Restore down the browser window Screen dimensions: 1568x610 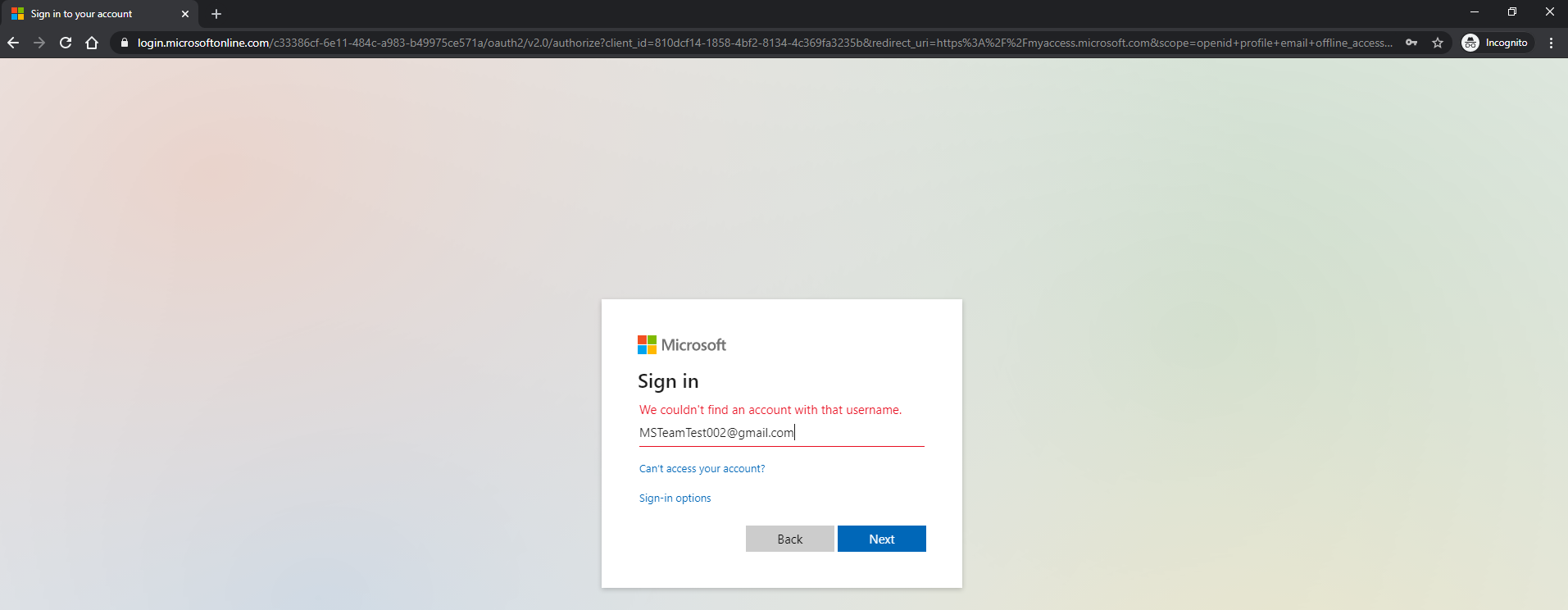[1512, 12]
